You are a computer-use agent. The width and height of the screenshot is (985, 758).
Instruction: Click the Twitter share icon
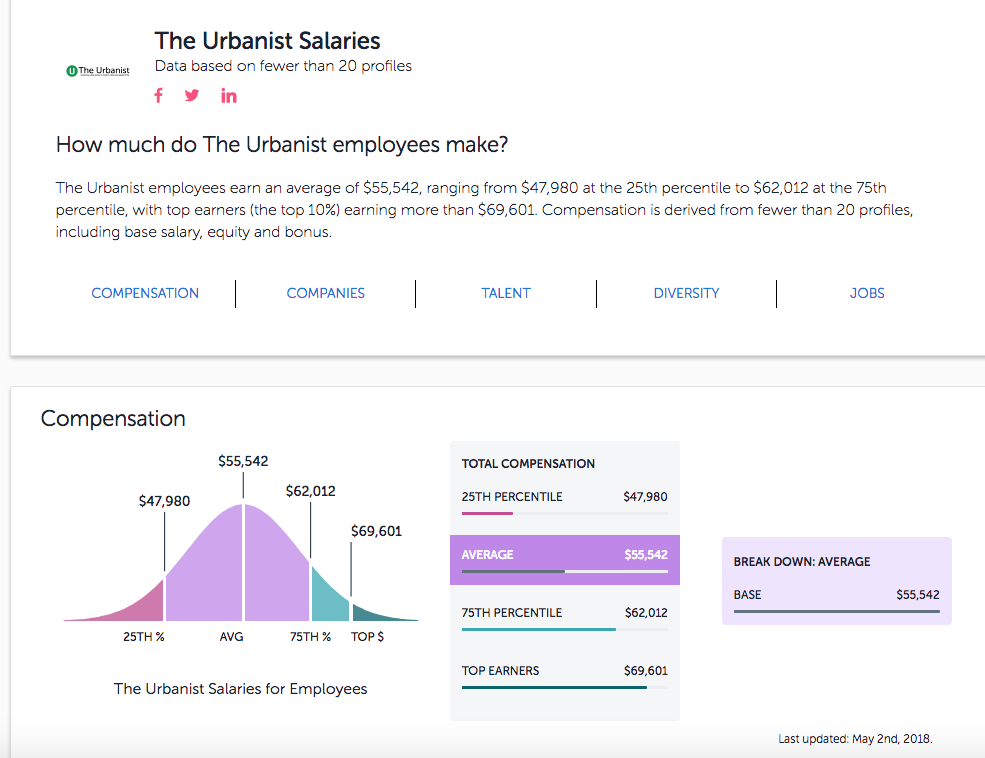192,96
